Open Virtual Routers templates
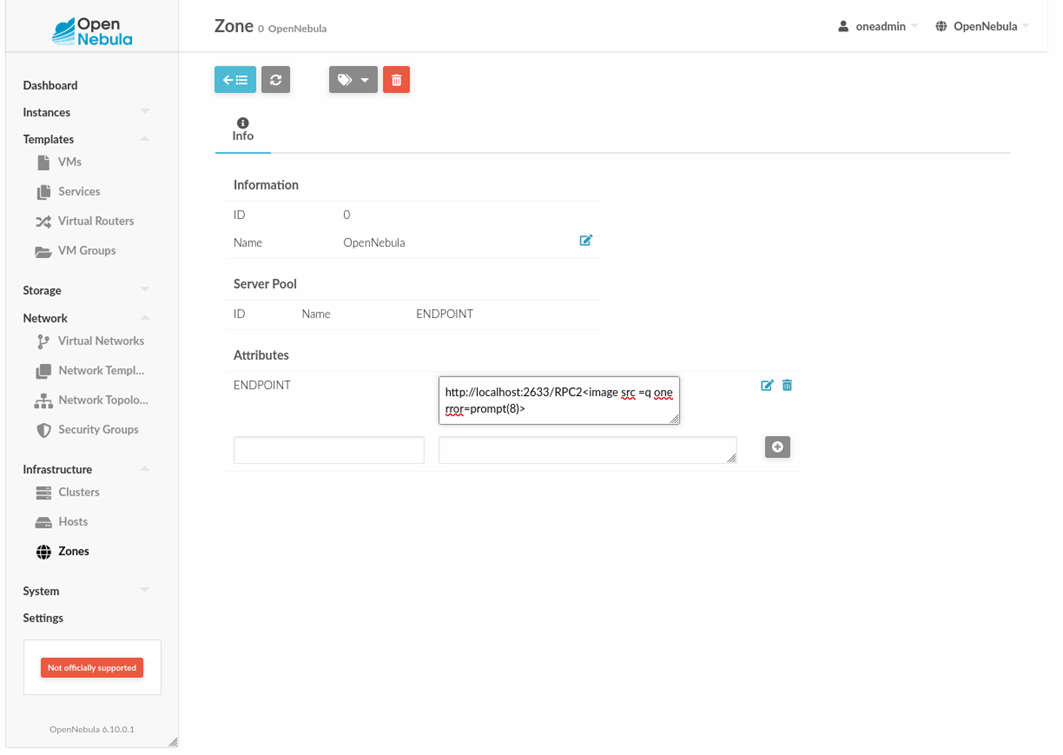 coord(96,221)
